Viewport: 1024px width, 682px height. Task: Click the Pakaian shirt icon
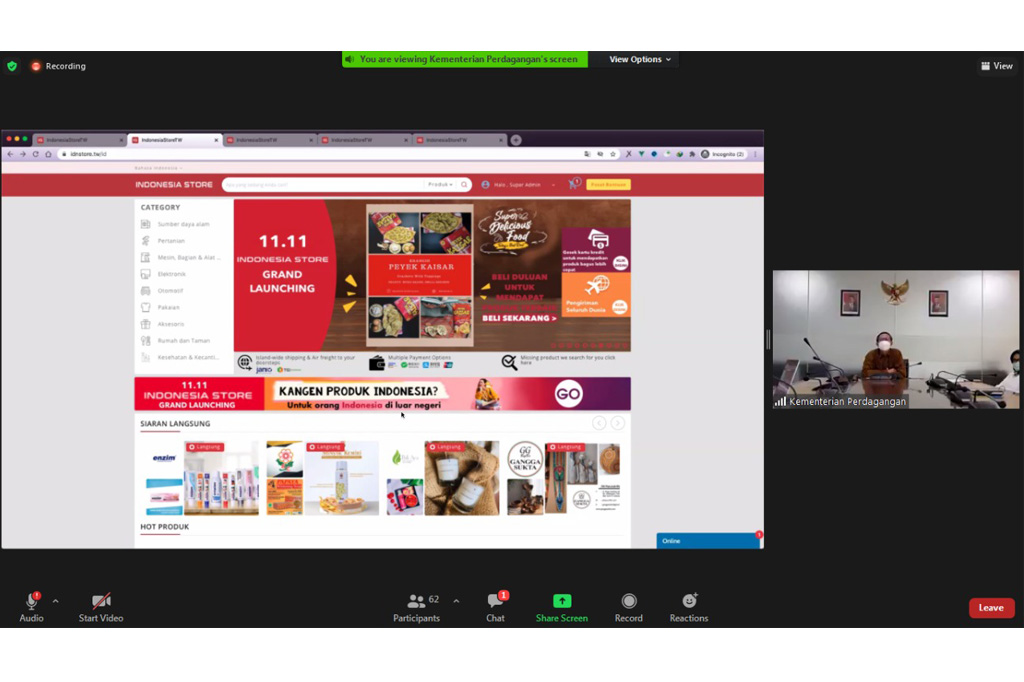tap(146, 307)
